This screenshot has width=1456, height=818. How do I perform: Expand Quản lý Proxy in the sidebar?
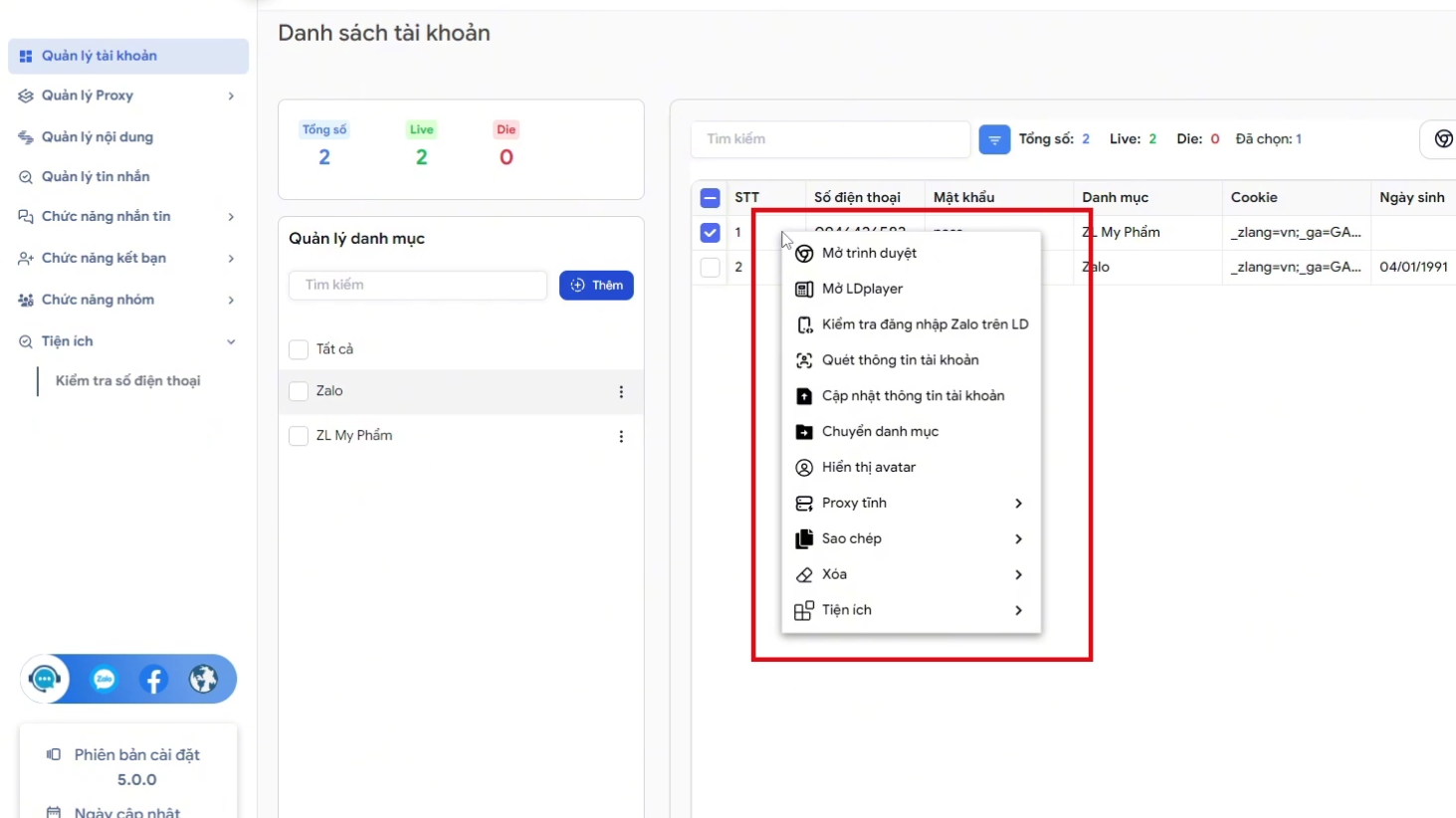pos(127,96)
